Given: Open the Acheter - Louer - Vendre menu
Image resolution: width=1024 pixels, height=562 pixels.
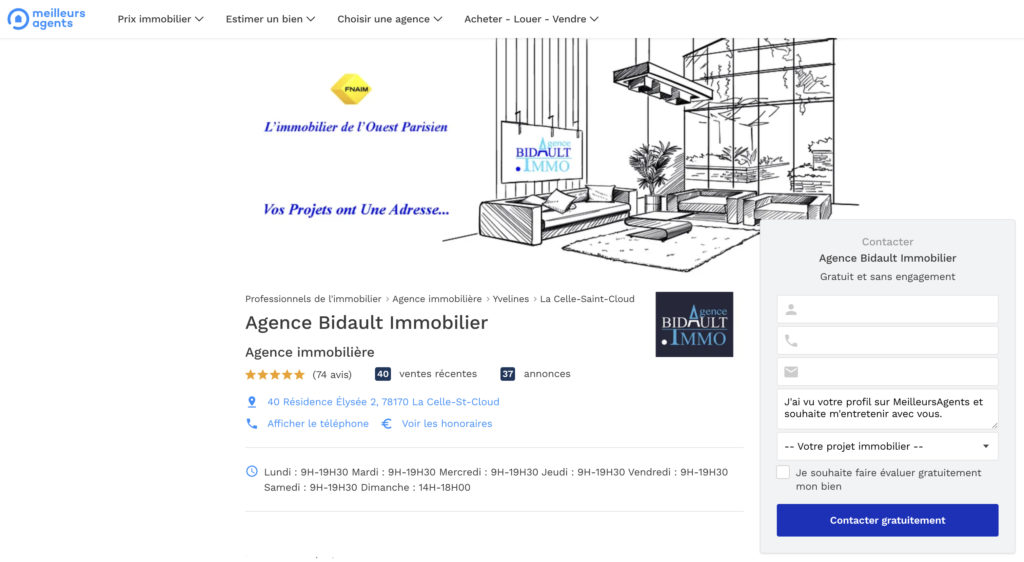Looking at the screenshot, I should 531,19.
